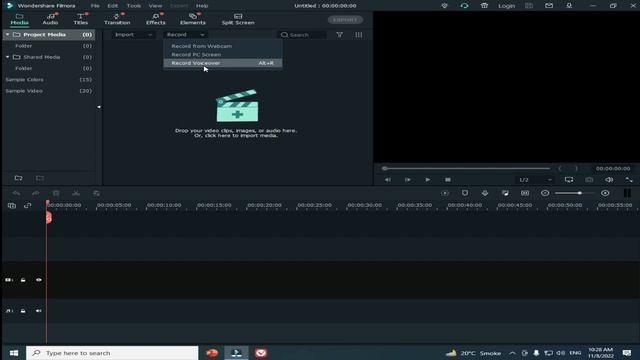Open the Split Screen tab
Screen dimensions: 640x360
[x=238, y=19]
